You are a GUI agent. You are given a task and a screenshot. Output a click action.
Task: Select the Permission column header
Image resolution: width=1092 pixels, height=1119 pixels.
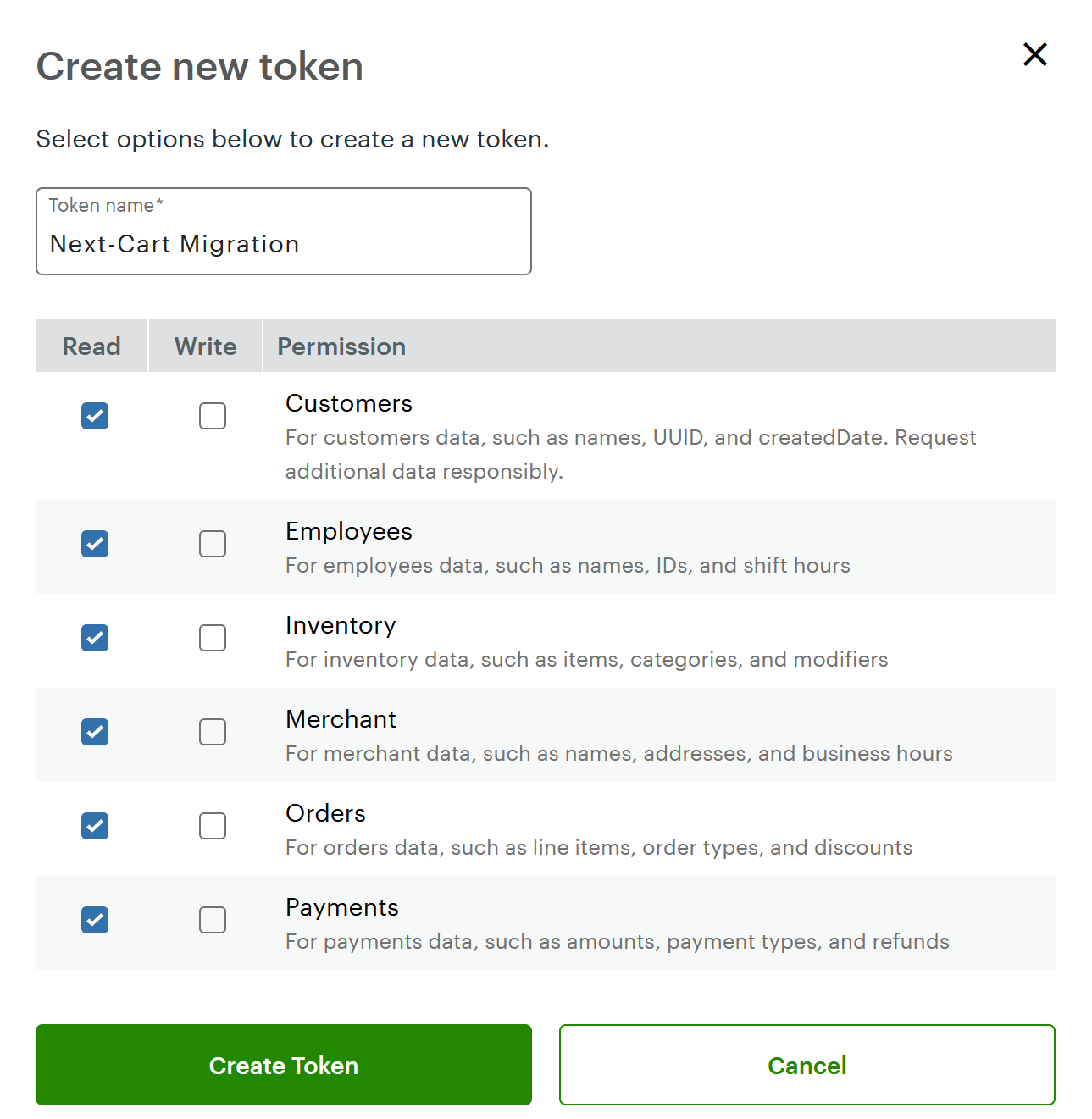point(341,346)
